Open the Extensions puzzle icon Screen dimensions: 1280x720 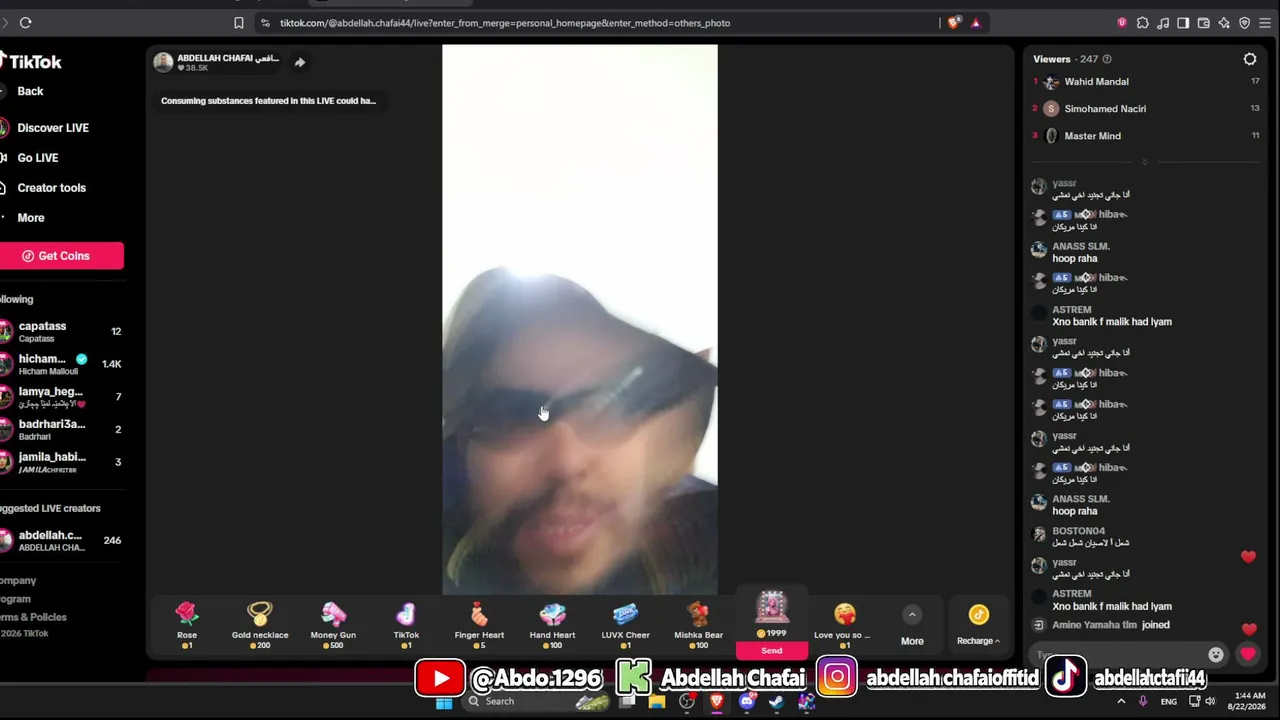click(1142, 22)
